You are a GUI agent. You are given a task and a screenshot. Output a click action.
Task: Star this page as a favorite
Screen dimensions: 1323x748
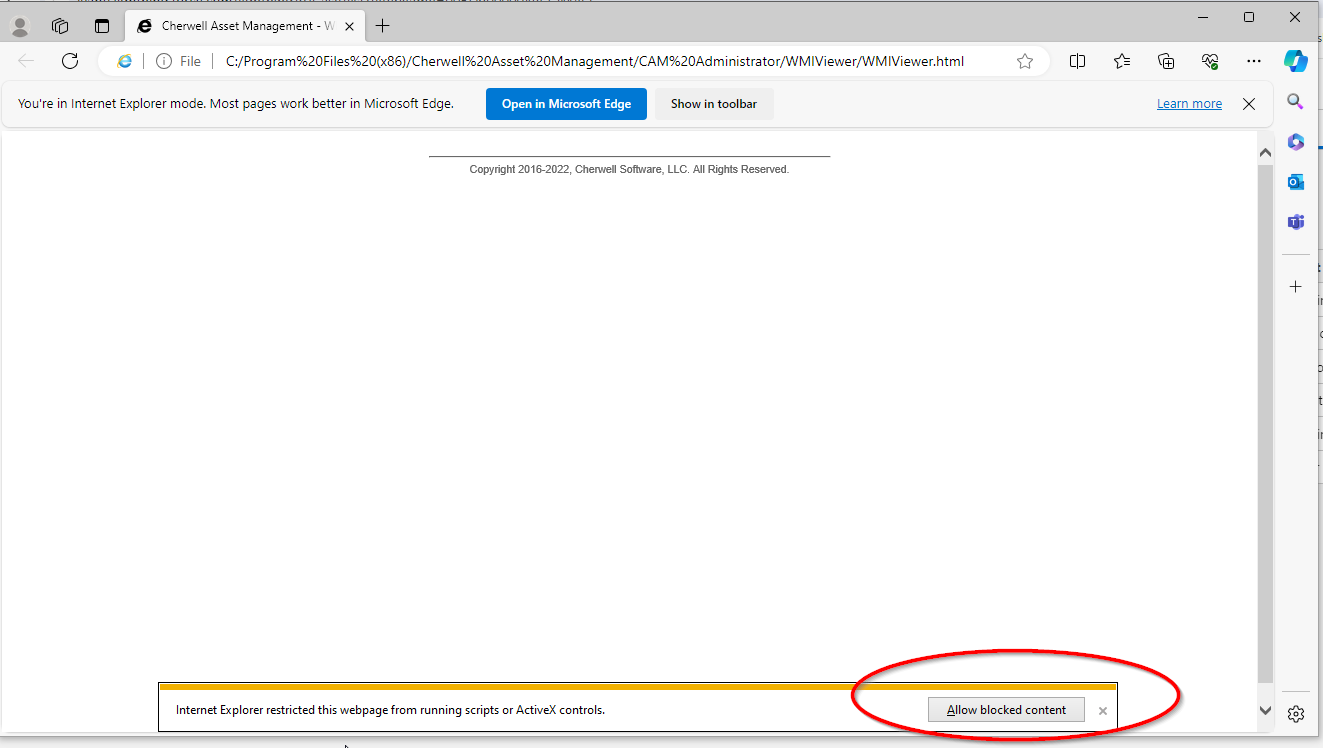1025,61
